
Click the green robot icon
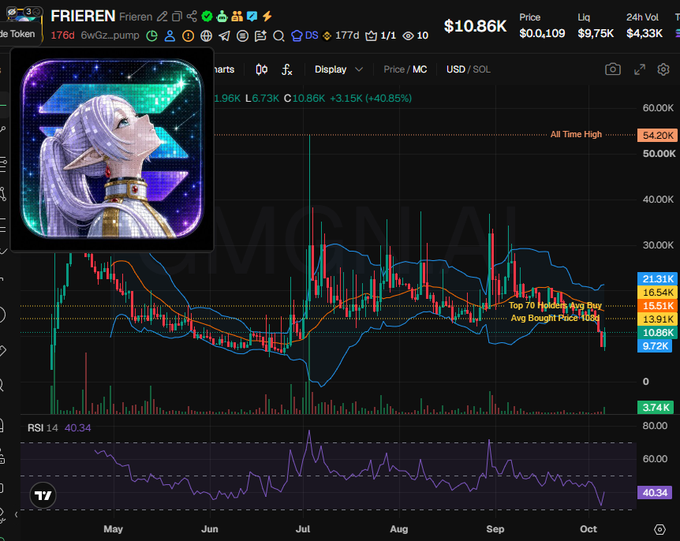(x=222, y=16)
